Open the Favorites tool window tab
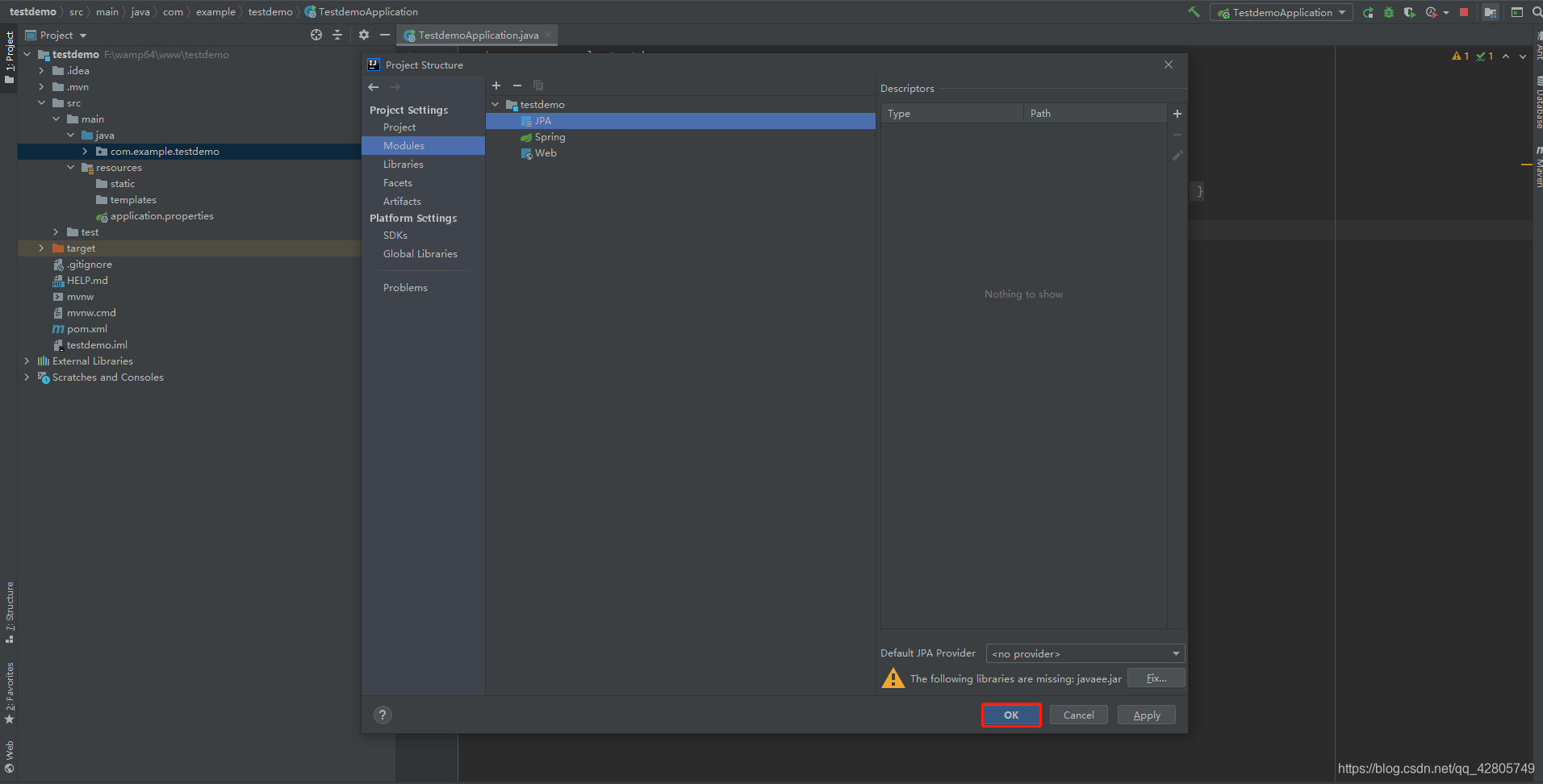 point(10,693)
